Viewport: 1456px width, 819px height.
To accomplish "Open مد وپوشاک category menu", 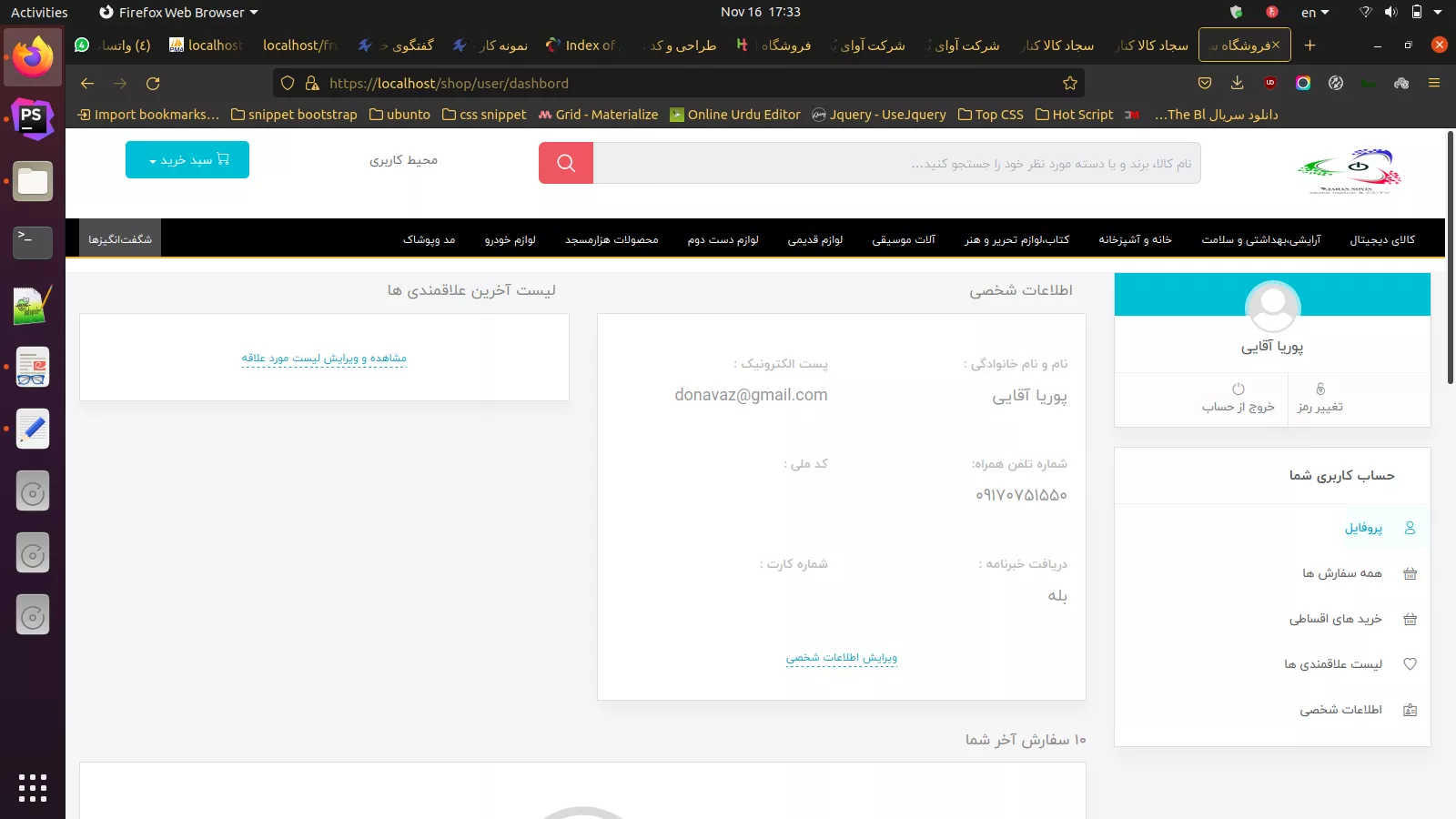I will point(429,239).
